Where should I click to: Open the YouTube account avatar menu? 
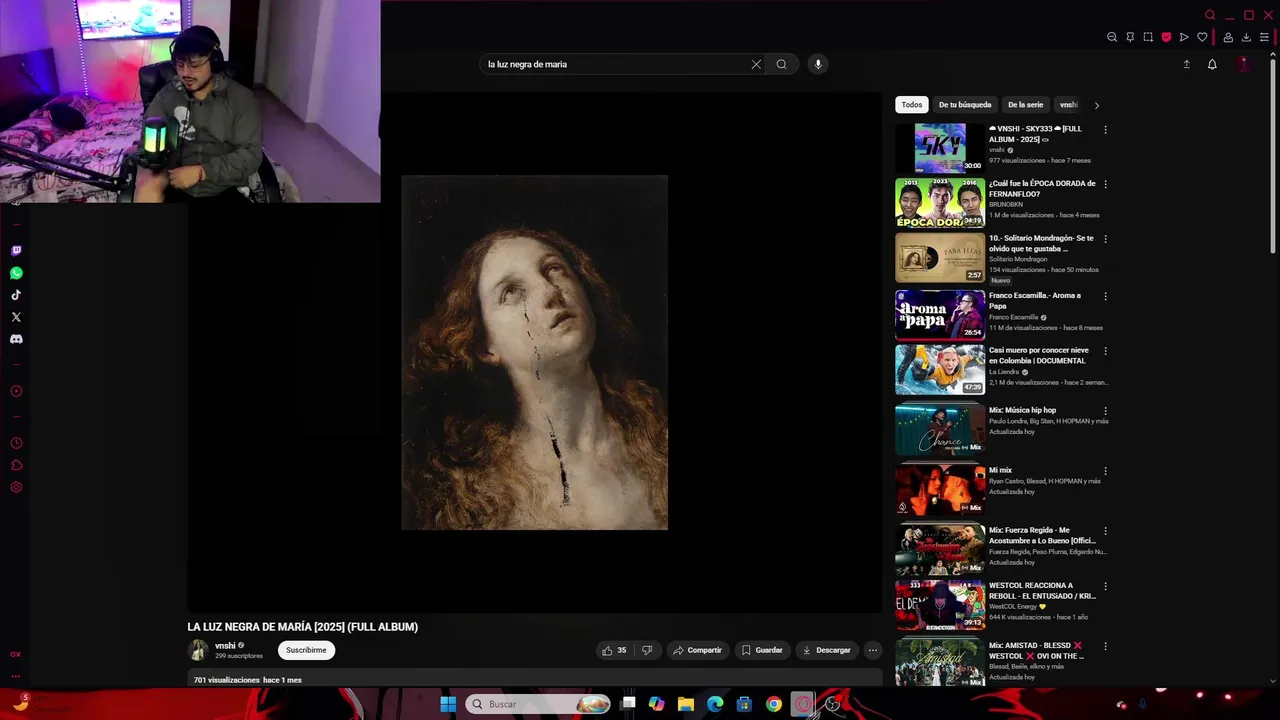pos(1244,64)
